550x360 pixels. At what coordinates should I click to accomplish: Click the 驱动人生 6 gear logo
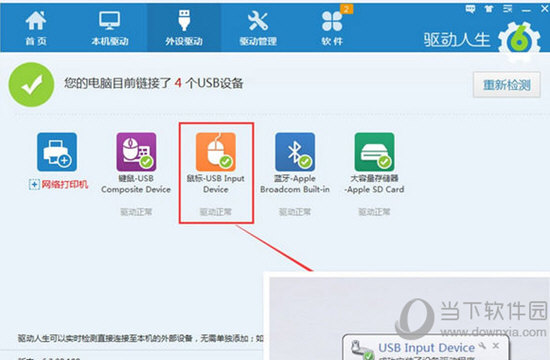(519, 42)
